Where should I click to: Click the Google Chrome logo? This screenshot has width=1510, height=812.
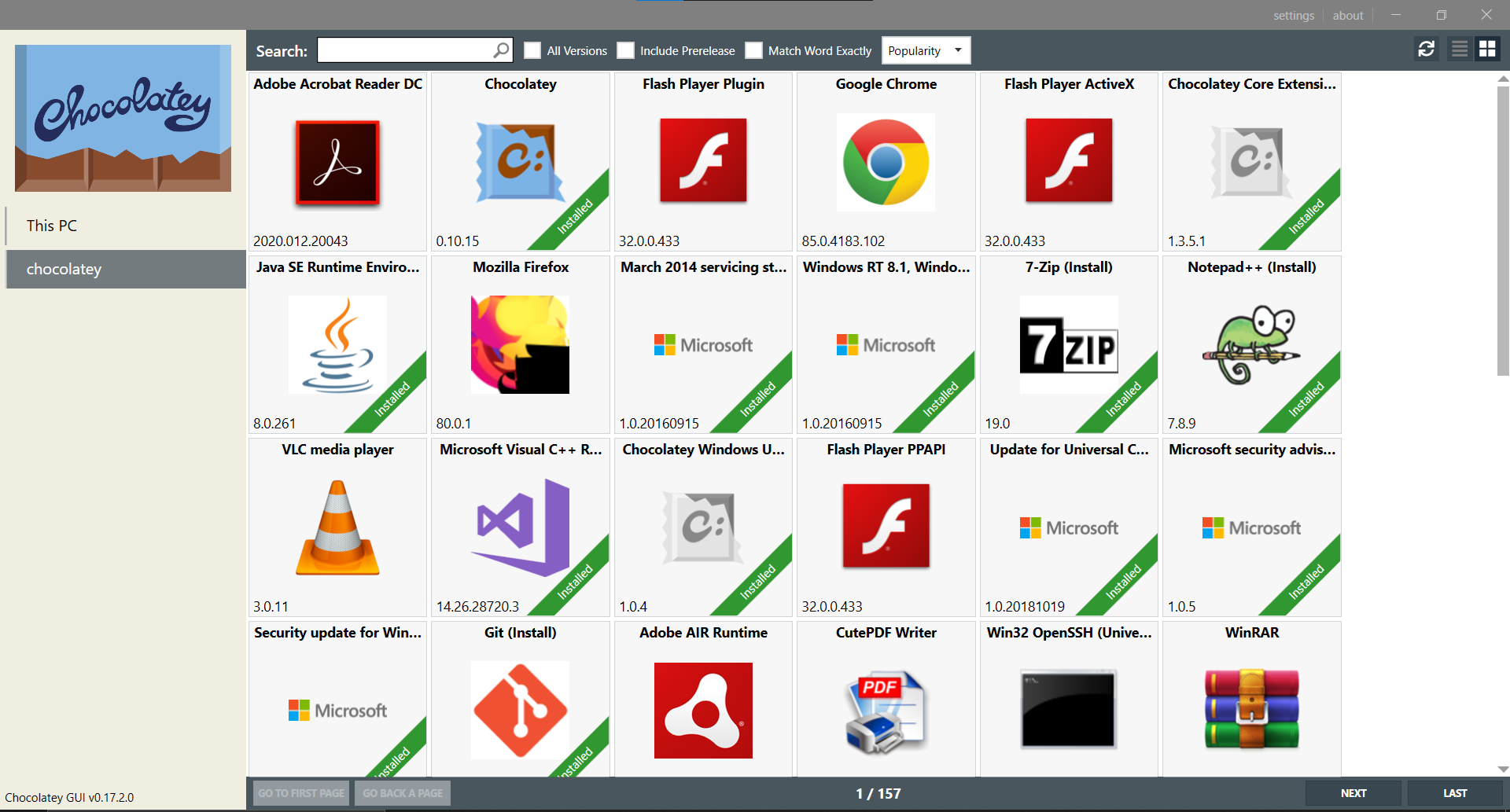pyautogui.click(x=886, y=162)
